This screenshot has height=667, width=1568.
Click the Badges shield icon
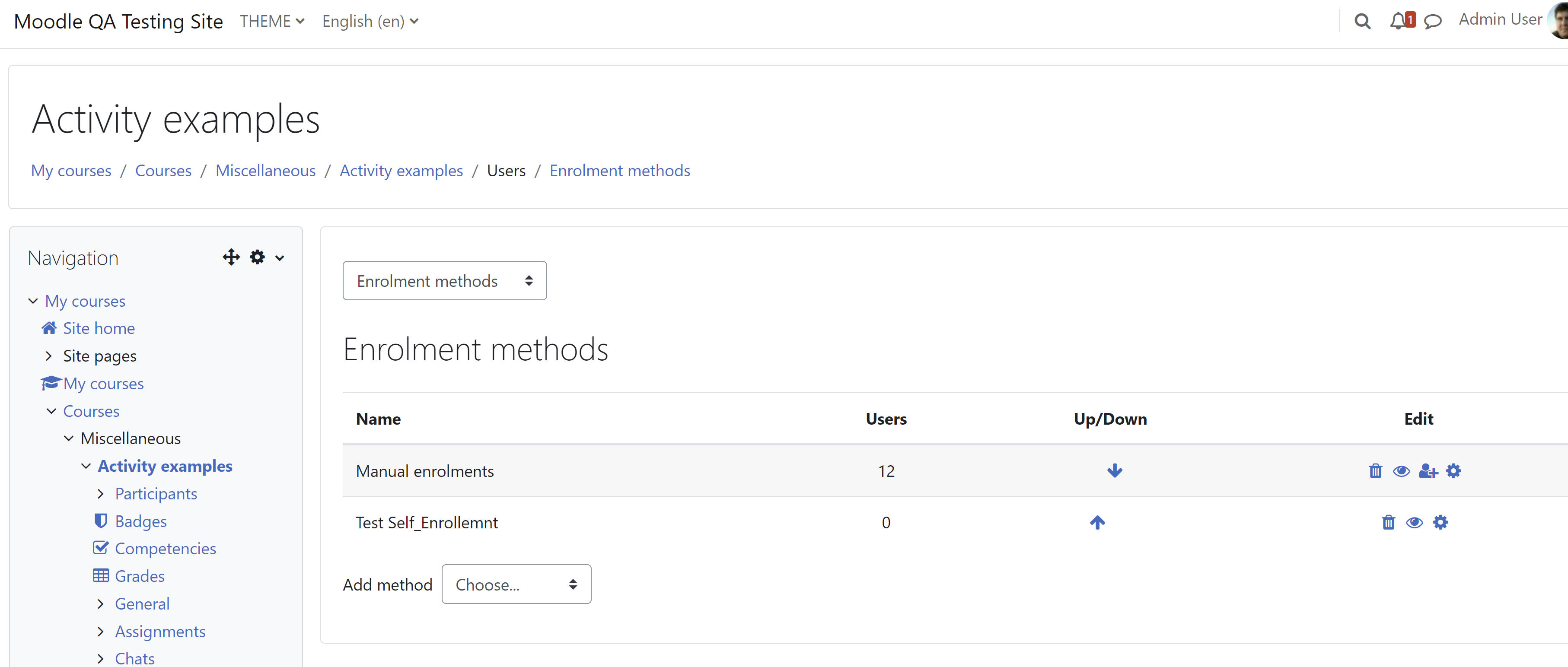[x=101, y=521]
